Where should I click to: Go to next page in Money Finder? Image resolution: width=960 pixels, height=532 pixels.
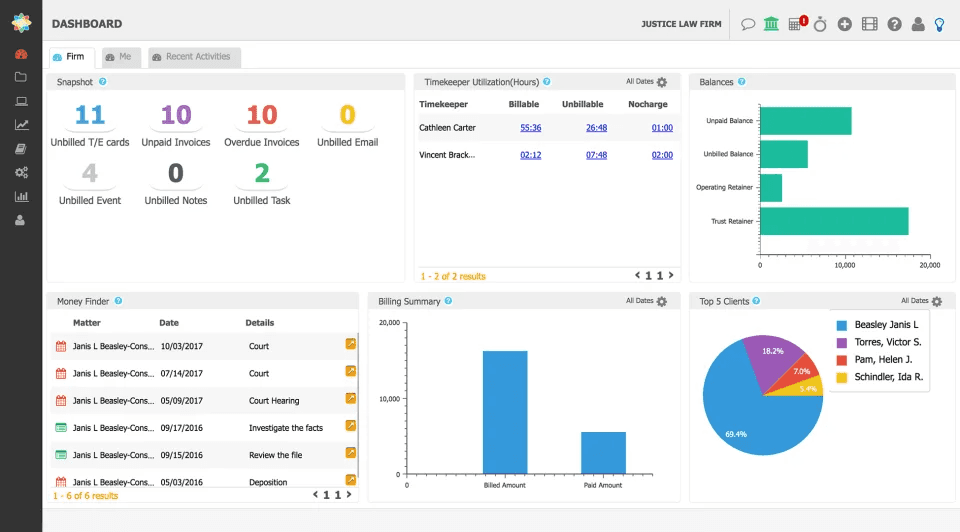point(349,495)
